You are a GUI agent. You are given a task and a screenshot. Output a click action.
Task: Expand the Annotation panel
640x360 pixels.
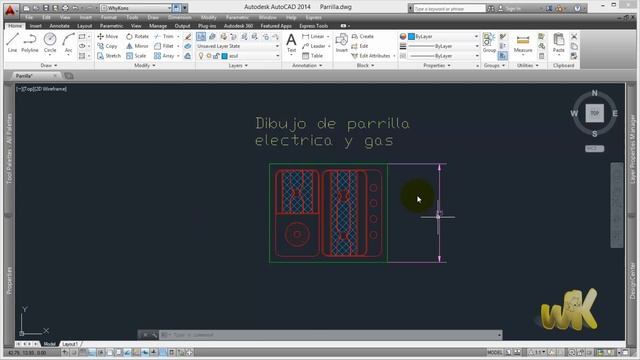click(x=307, y=65)
